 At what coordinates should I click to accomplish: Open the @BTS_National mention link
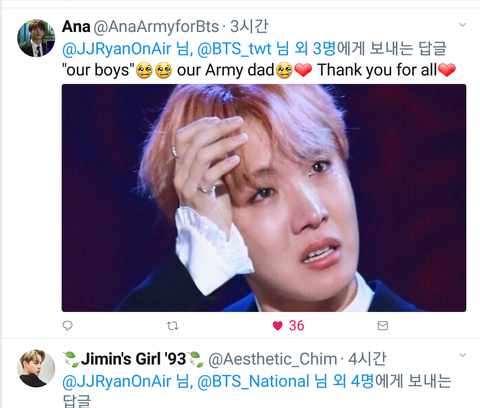point(253,381)
